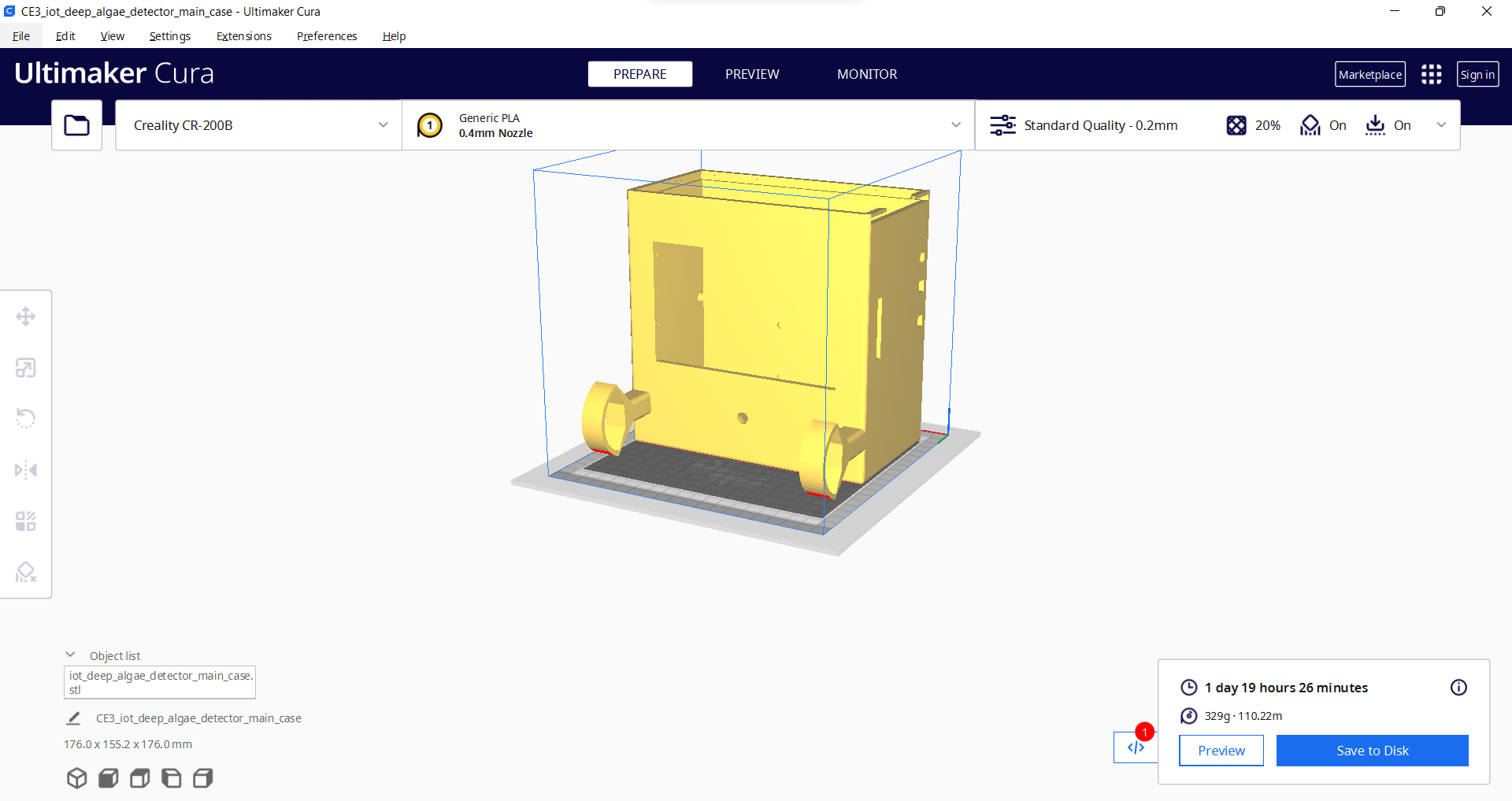Switch to the PREPARE stage tab
1512x801 pixels.
pyautogui.click(x=640, y=74)
